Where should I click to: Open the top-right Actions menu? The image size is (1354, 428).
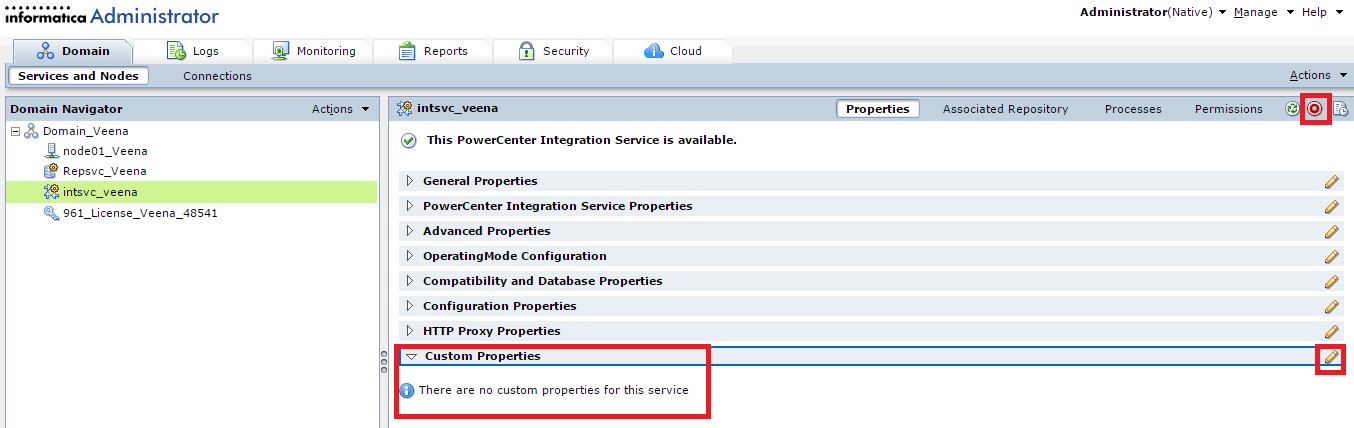(x=1317, y=75)
